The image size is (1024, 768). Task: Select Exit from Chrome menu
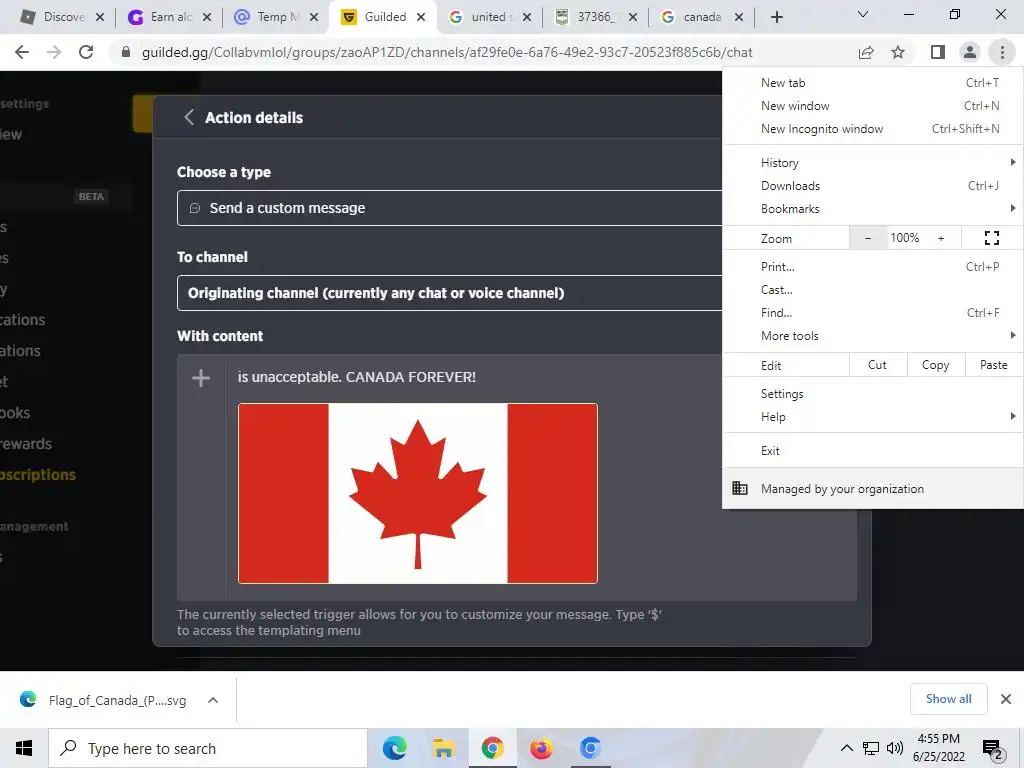coord(872,451)
